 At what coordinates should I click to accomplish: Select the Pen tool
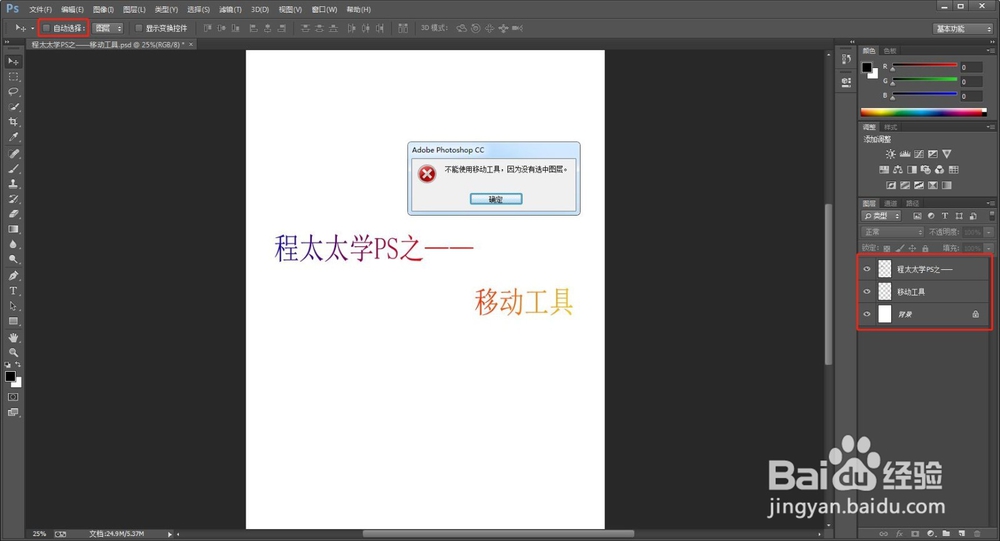pos(13,276)
